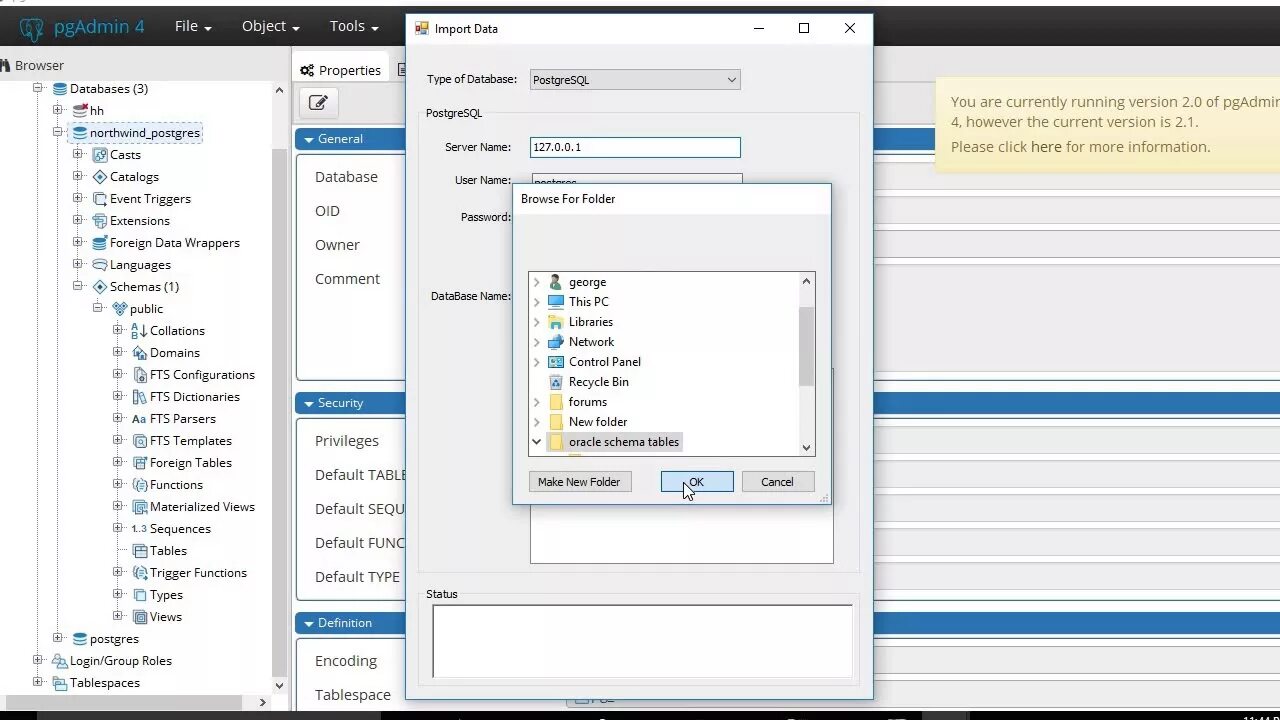The image size is (1280, 720).
Task: Click the 'here' link in version notice
Action: coord(1046,147)
